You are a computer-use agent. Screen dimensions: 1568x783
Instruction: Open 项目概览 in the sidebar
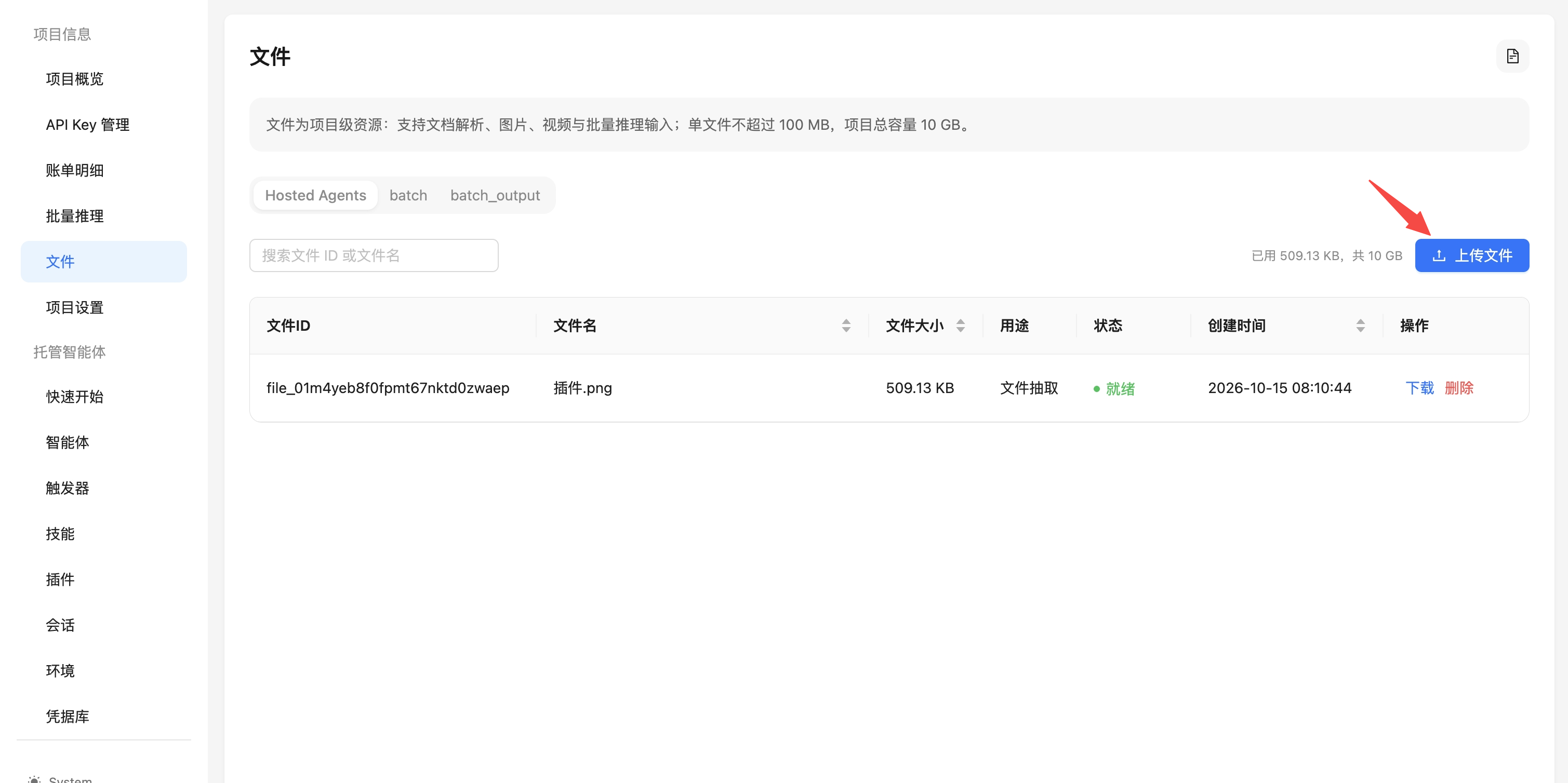[103, 79]
